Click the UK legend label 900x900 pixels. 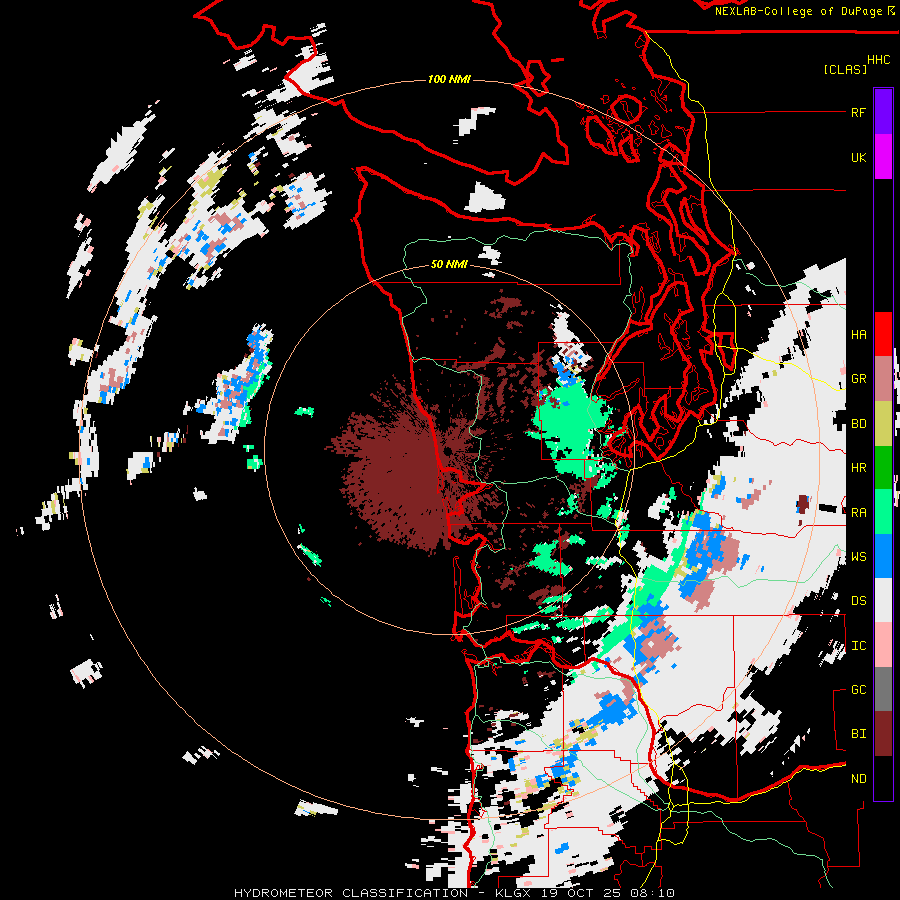pyautogui.click(x=858, y=157)
